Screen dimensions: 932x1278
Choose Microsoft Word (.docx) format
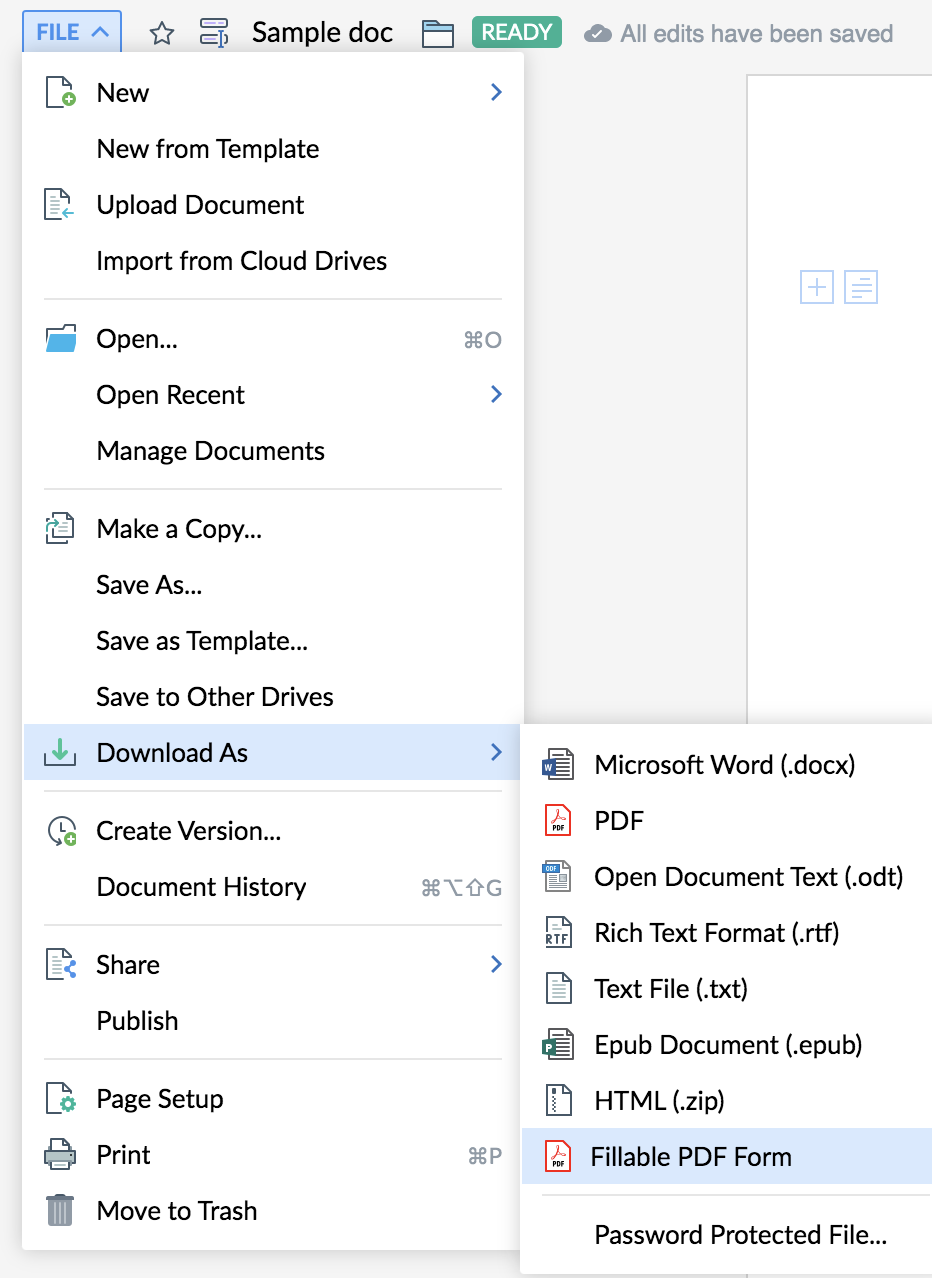724,765
